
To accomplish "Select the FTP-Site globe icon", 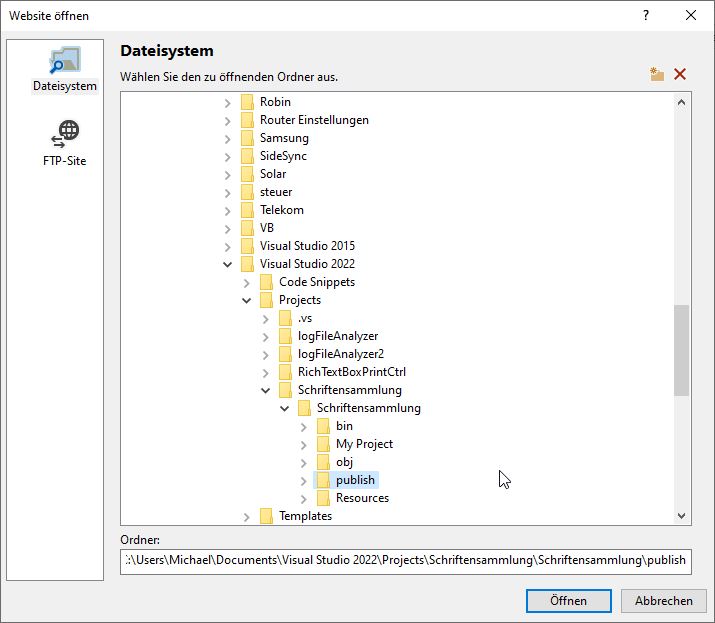I will coord(65,134).
